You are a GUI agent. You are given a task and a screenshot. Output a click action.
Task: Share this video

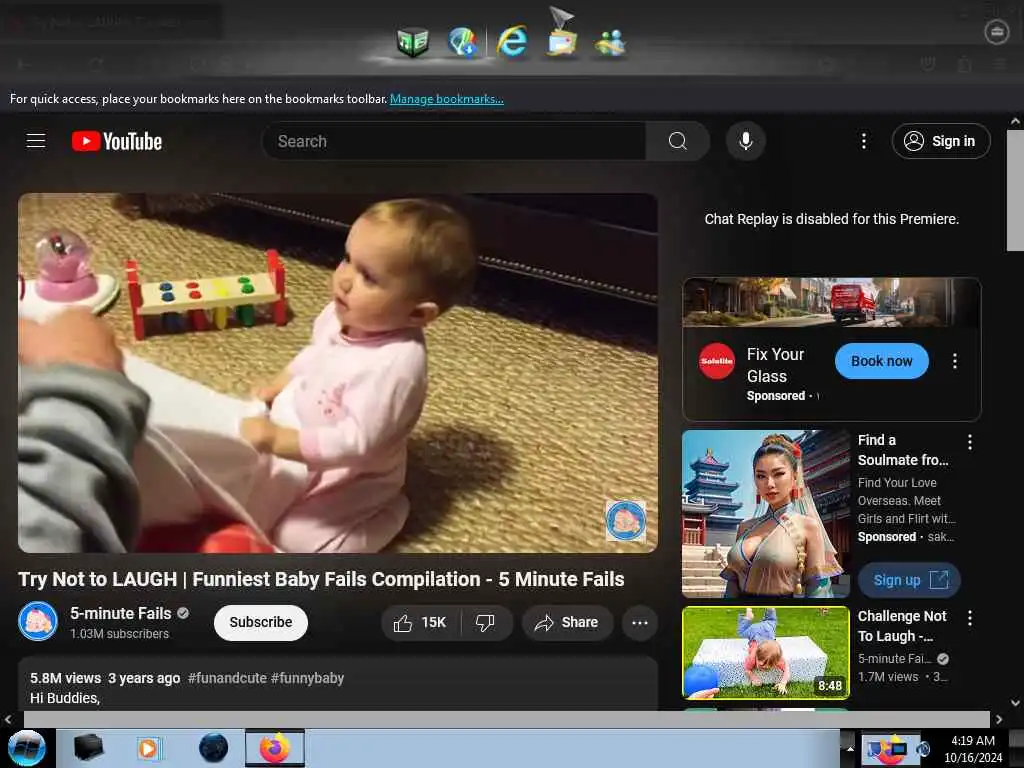click(567, 623)
